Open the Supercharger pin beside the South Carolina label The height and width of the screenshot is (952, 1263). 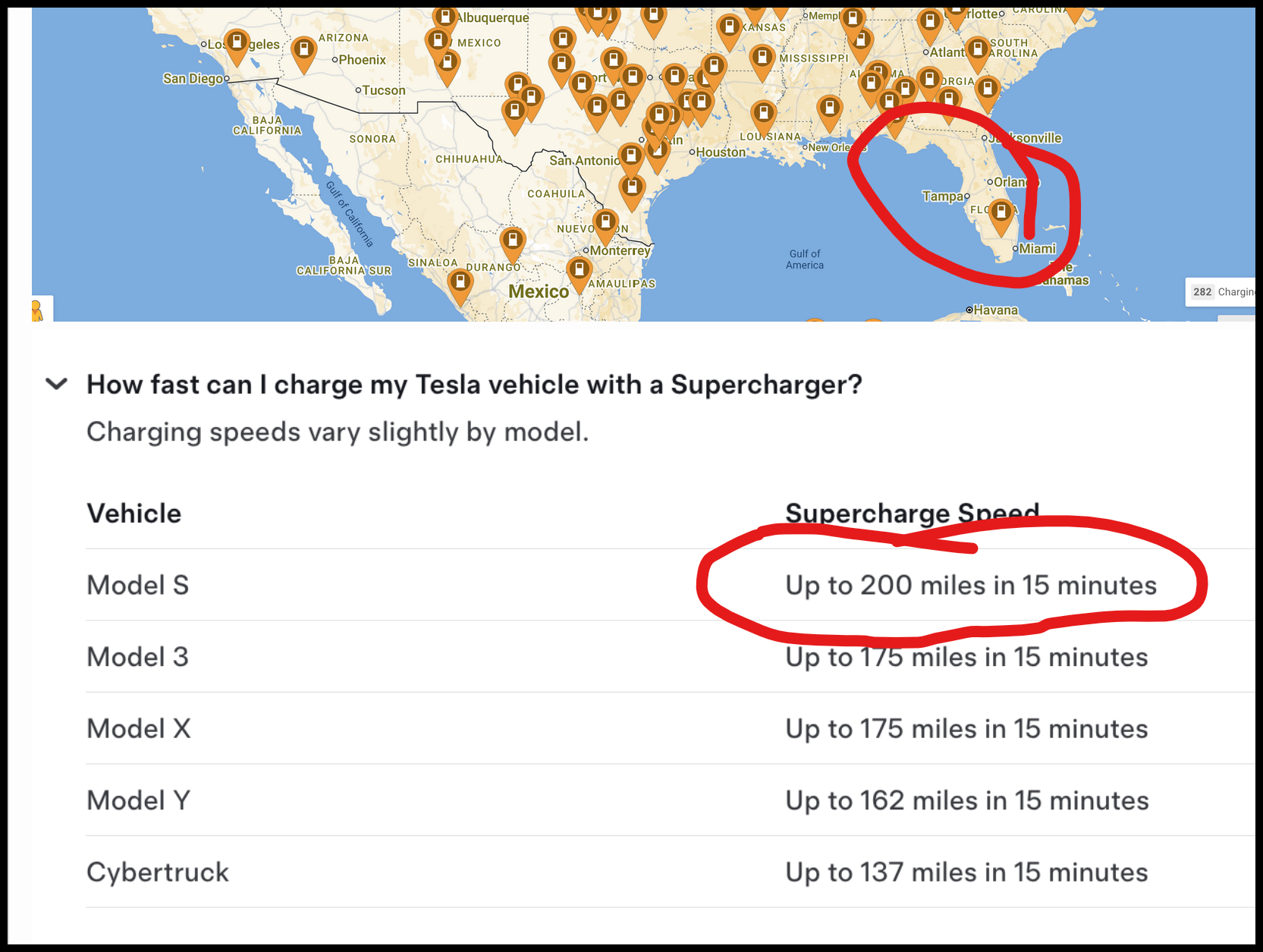pos(978,51)
